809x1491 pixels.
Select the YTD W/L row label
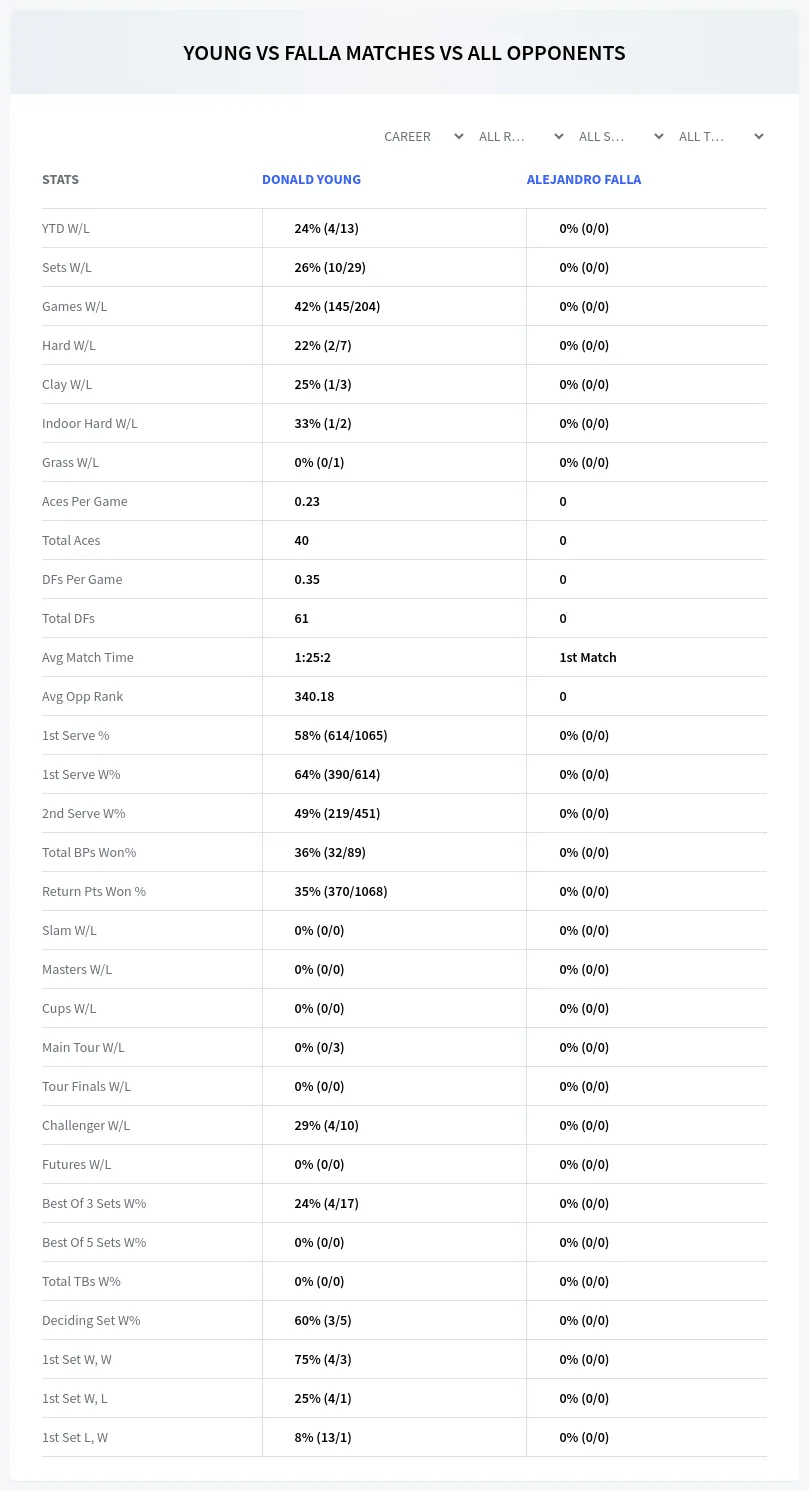66,228
